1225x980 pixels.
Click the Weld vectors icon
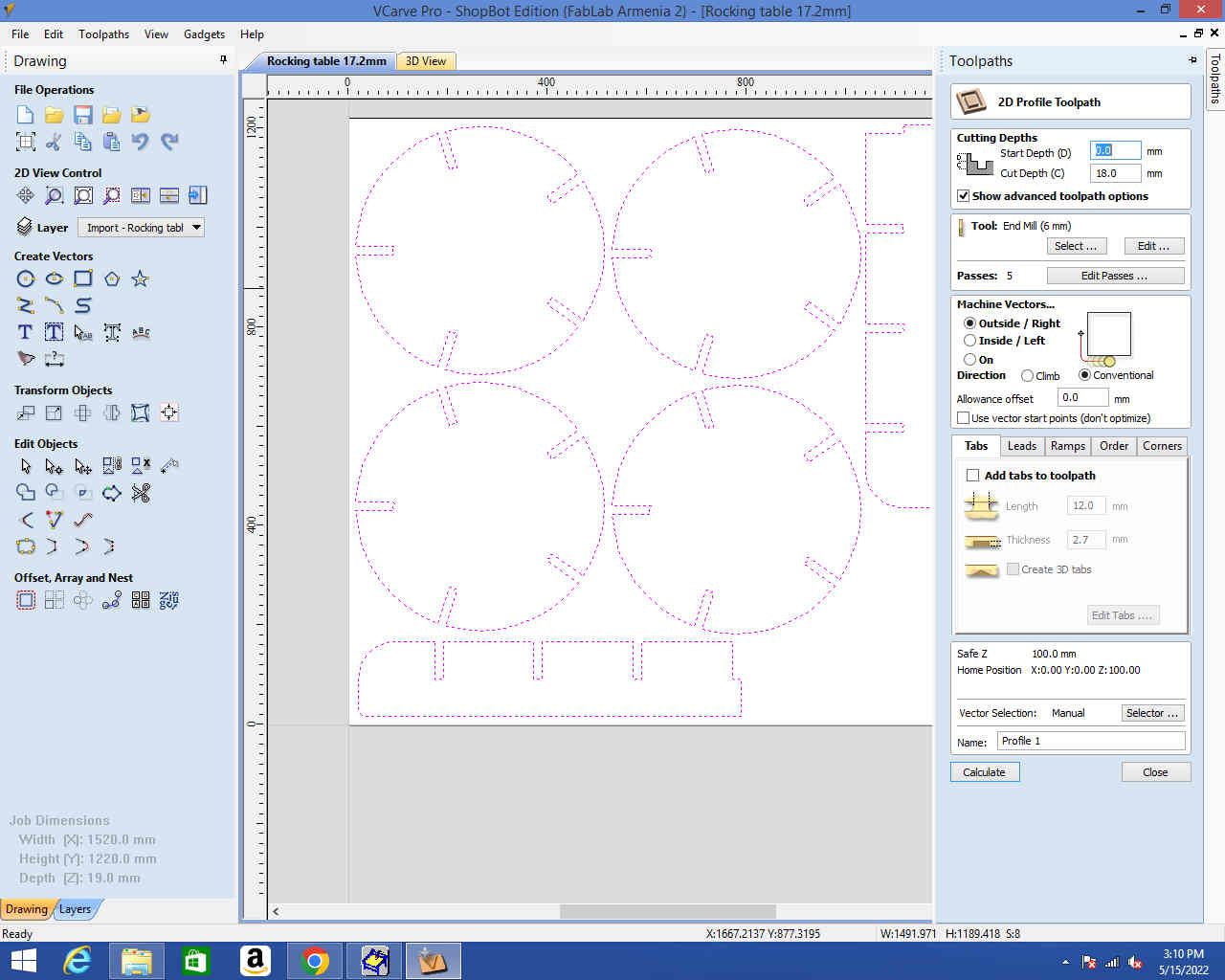tap(26, 493)
